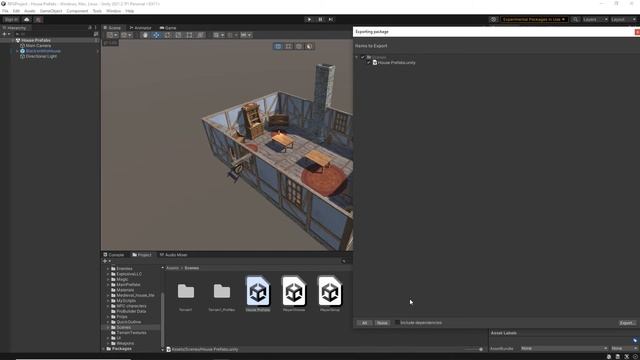640x360 pixels.
Task: Toggle Include dependencies checkbox
Action: point(397,322)
